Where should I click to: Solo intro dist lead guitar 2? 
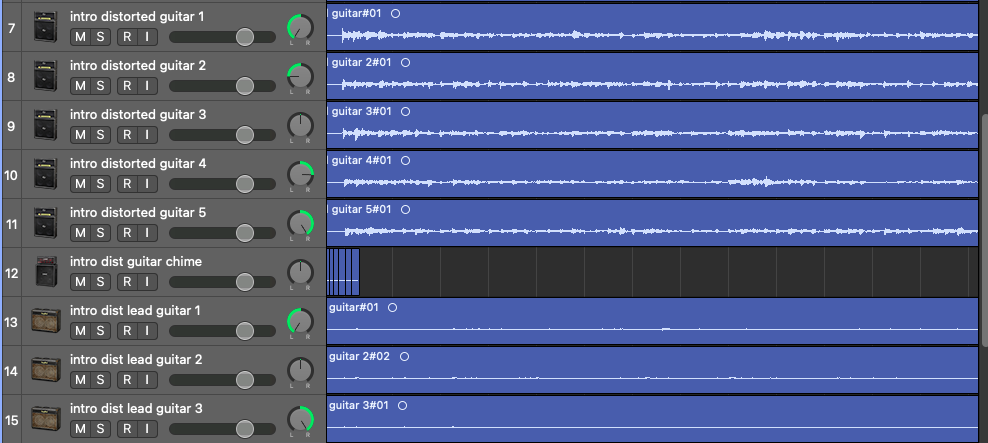[x=100, y=381]
